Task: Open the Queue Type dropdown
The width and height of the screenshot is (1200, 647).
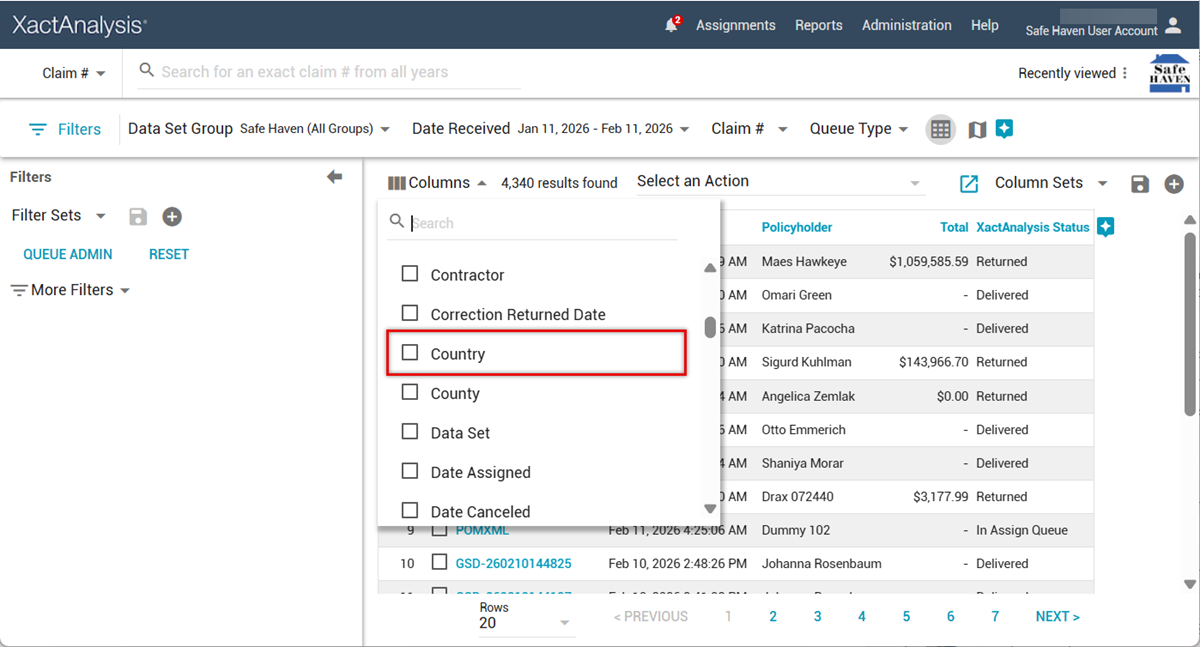Action: click(858, 129)
